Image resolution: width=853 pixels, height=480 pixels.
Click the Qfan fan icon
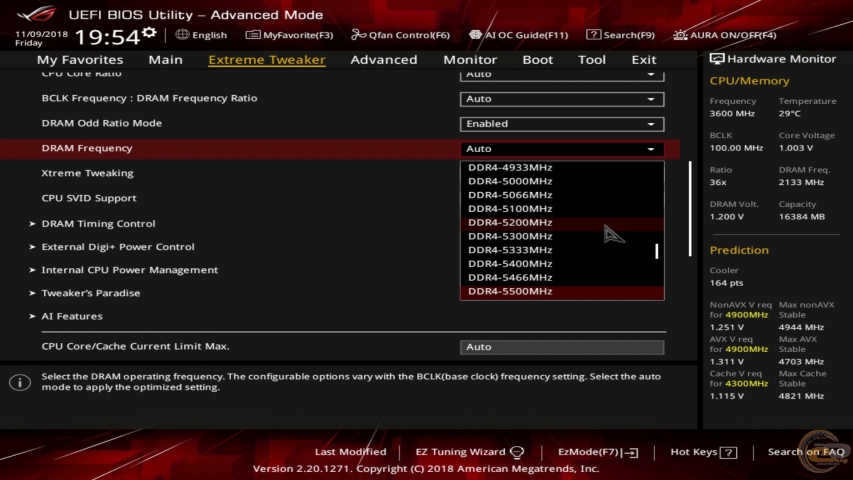coord(358,35)
